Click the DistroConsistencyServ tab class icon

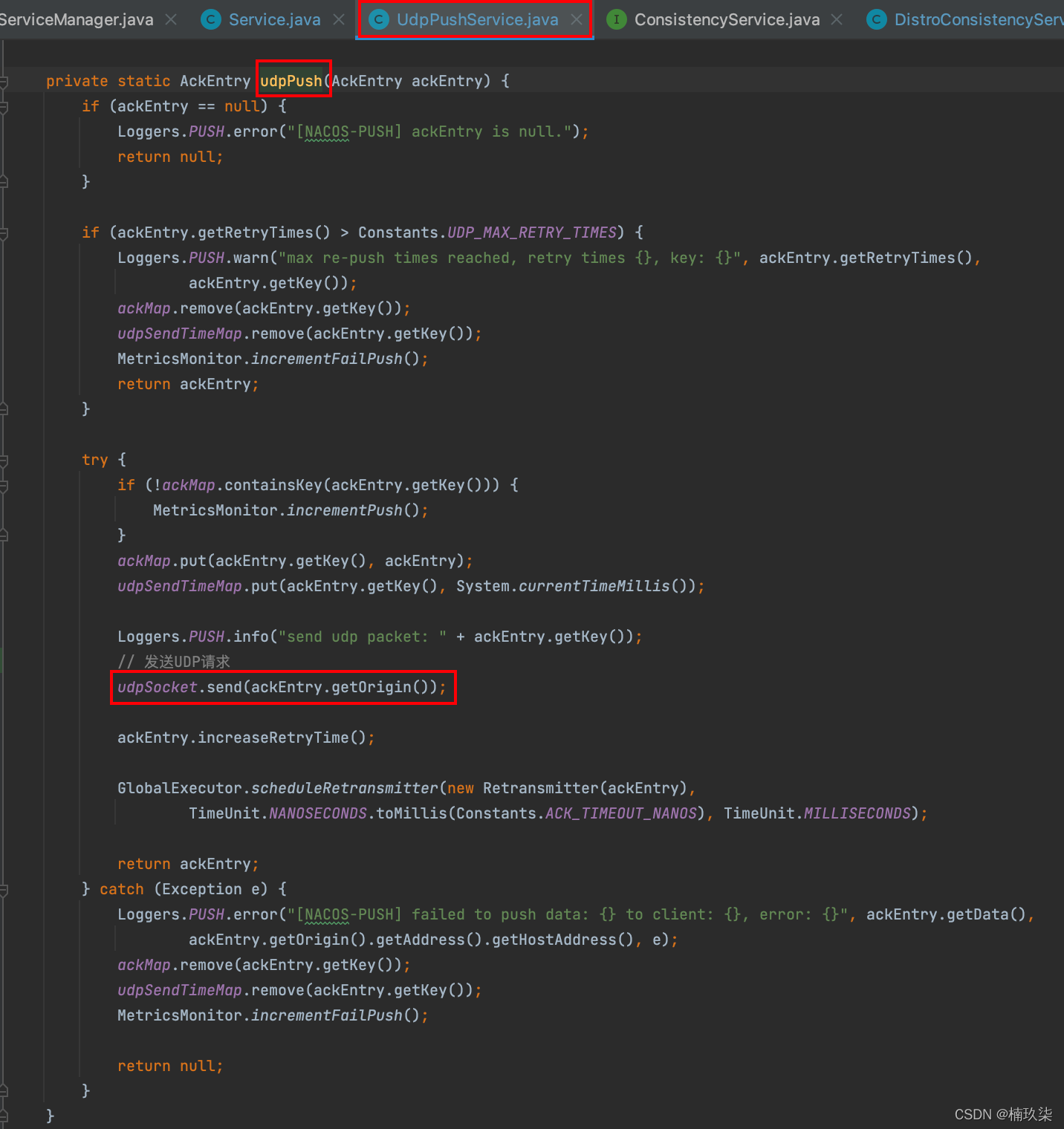click(877, 20)
